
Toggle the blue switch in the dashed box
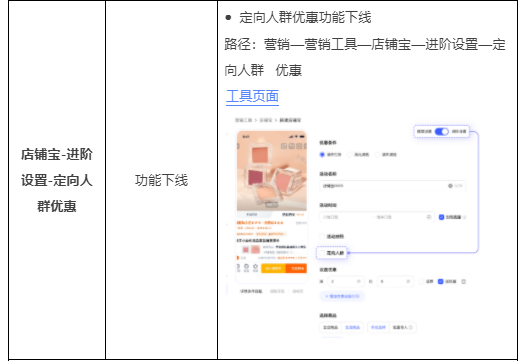tap(441, 131)
